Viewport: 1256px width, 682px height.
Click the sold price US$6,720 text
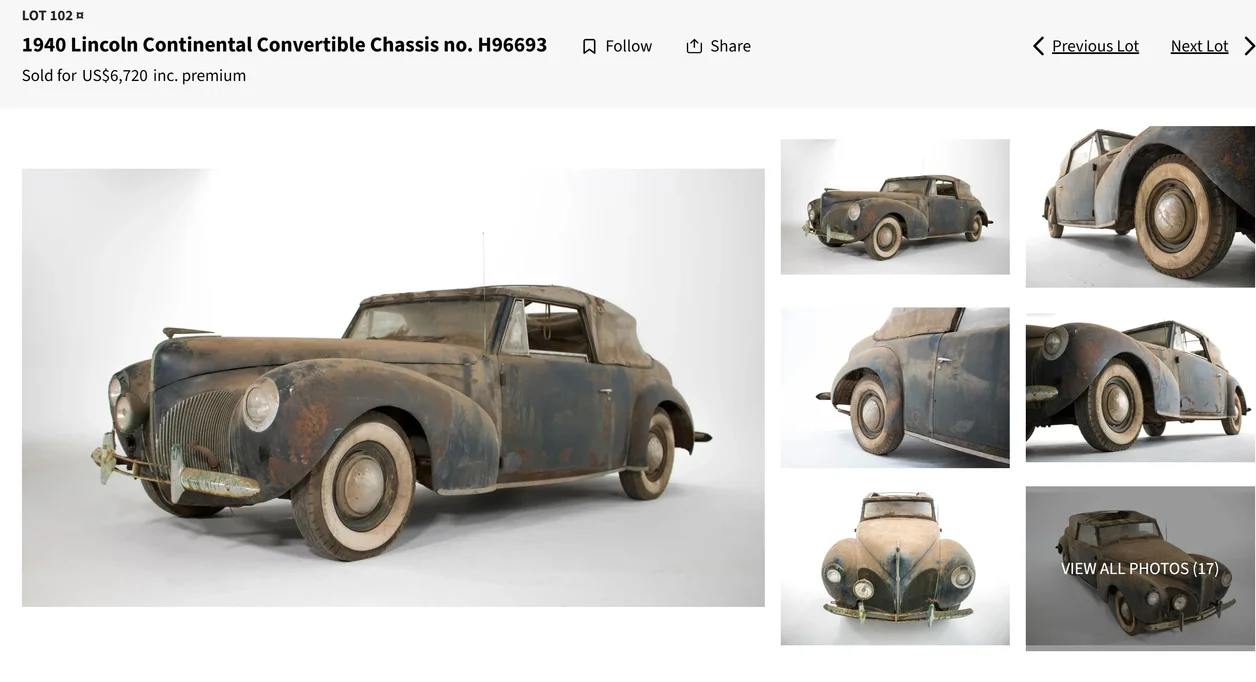pyautogui.click(x=115, y=75)
